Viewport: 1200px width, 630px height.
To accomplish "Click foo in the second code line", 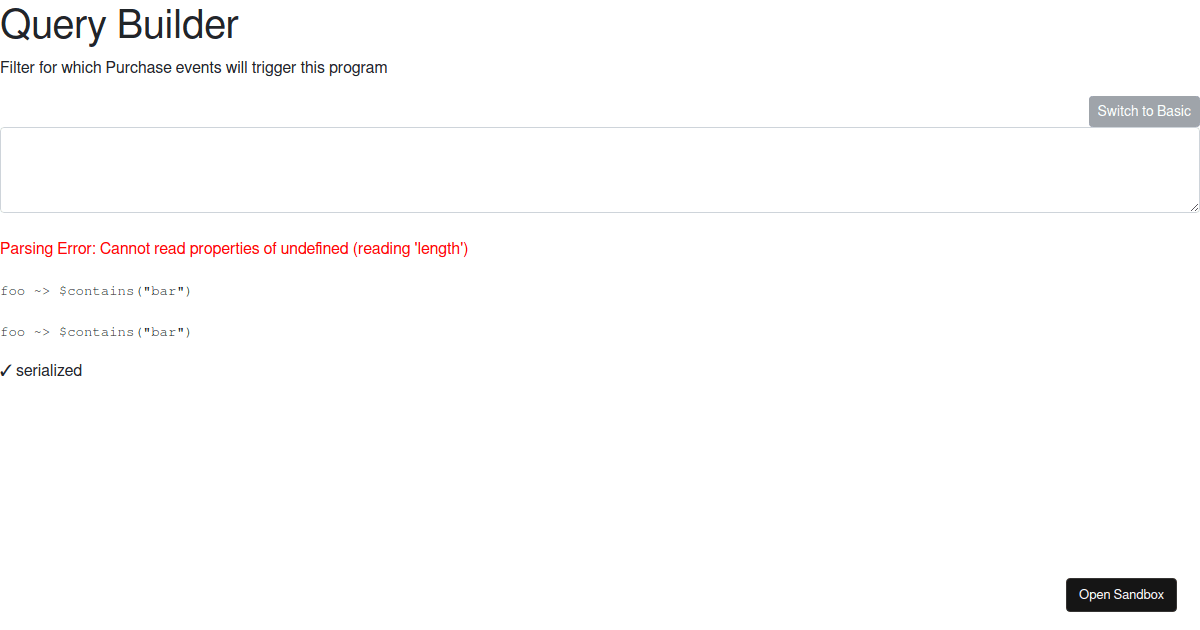I will [13, 332].
